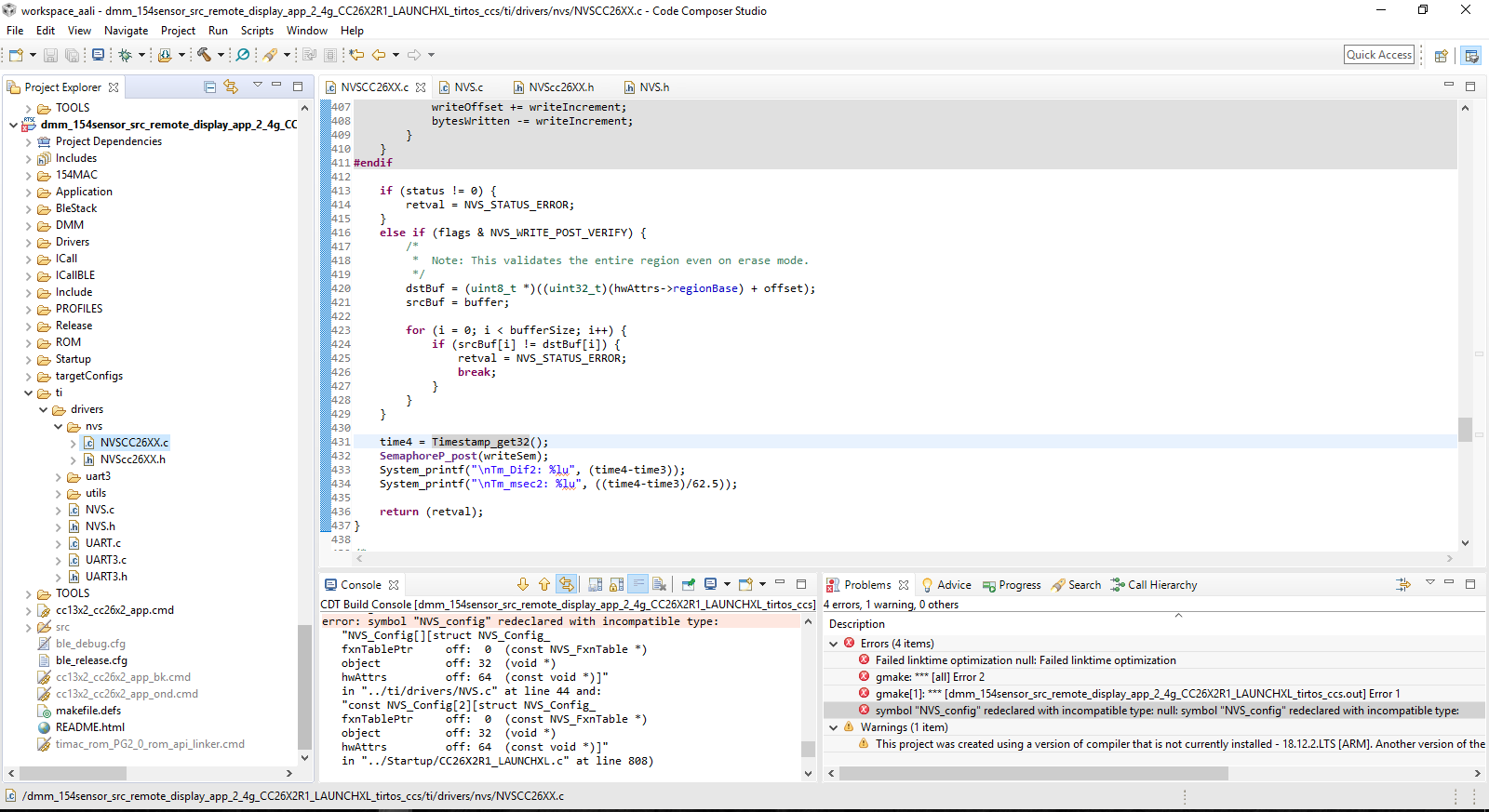The width and height of the screenshot is (1489, 812).
Task: Minimize the Console view panel
Action: click(x=780, y=583)
